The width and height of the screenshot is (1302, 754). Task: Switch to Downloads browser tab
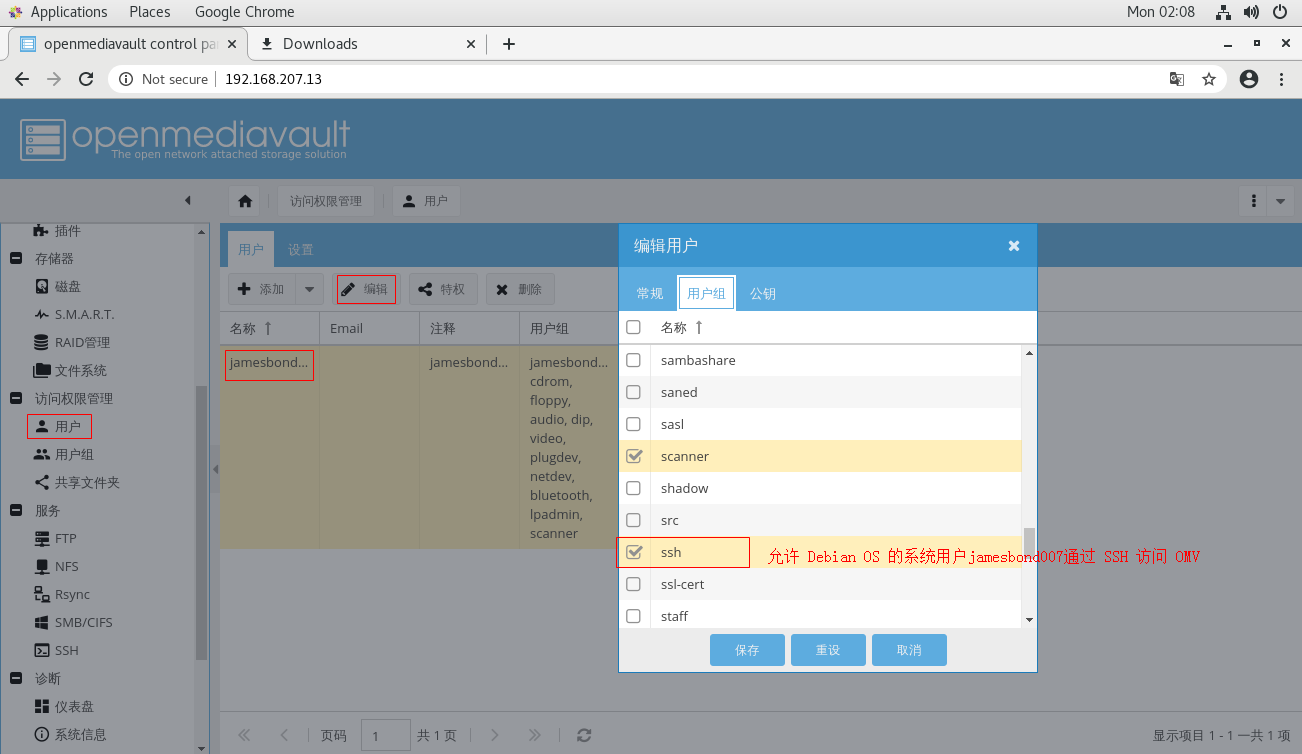click(320, 44)
